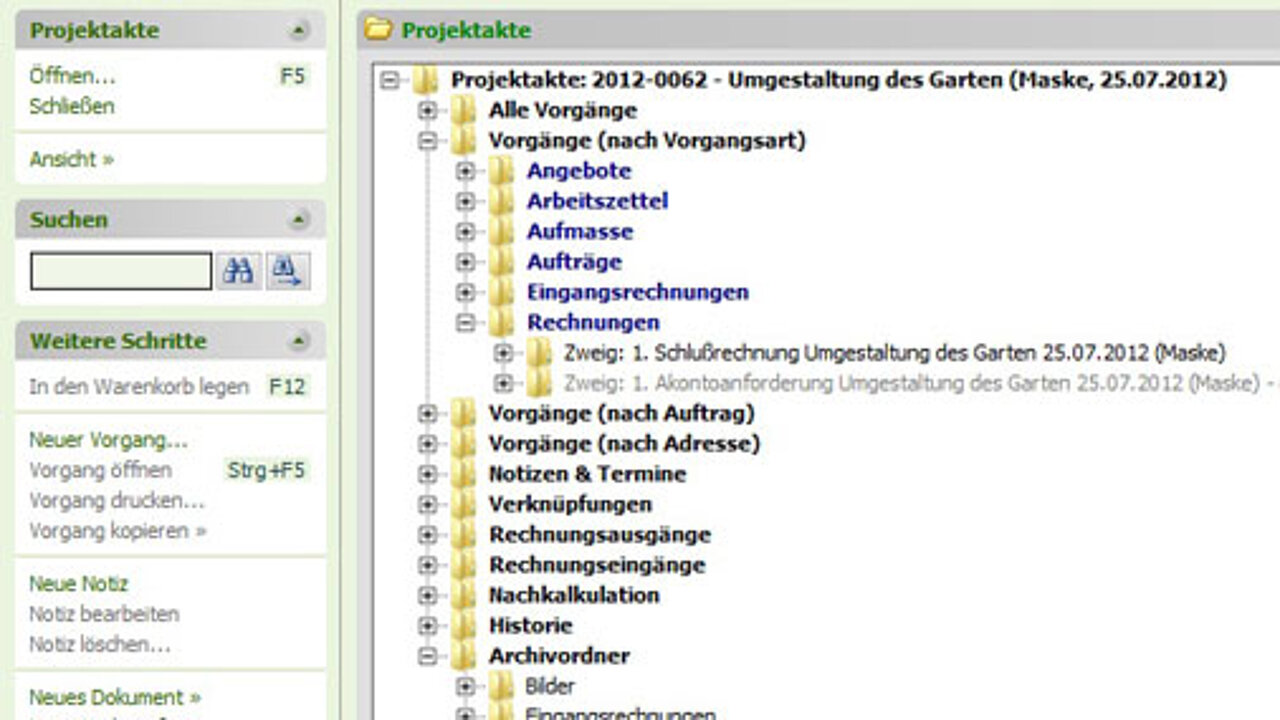Screen dimensions: 1280x720
Task: Expand the Schlußrechnung Zweig node
Action: 503,353
